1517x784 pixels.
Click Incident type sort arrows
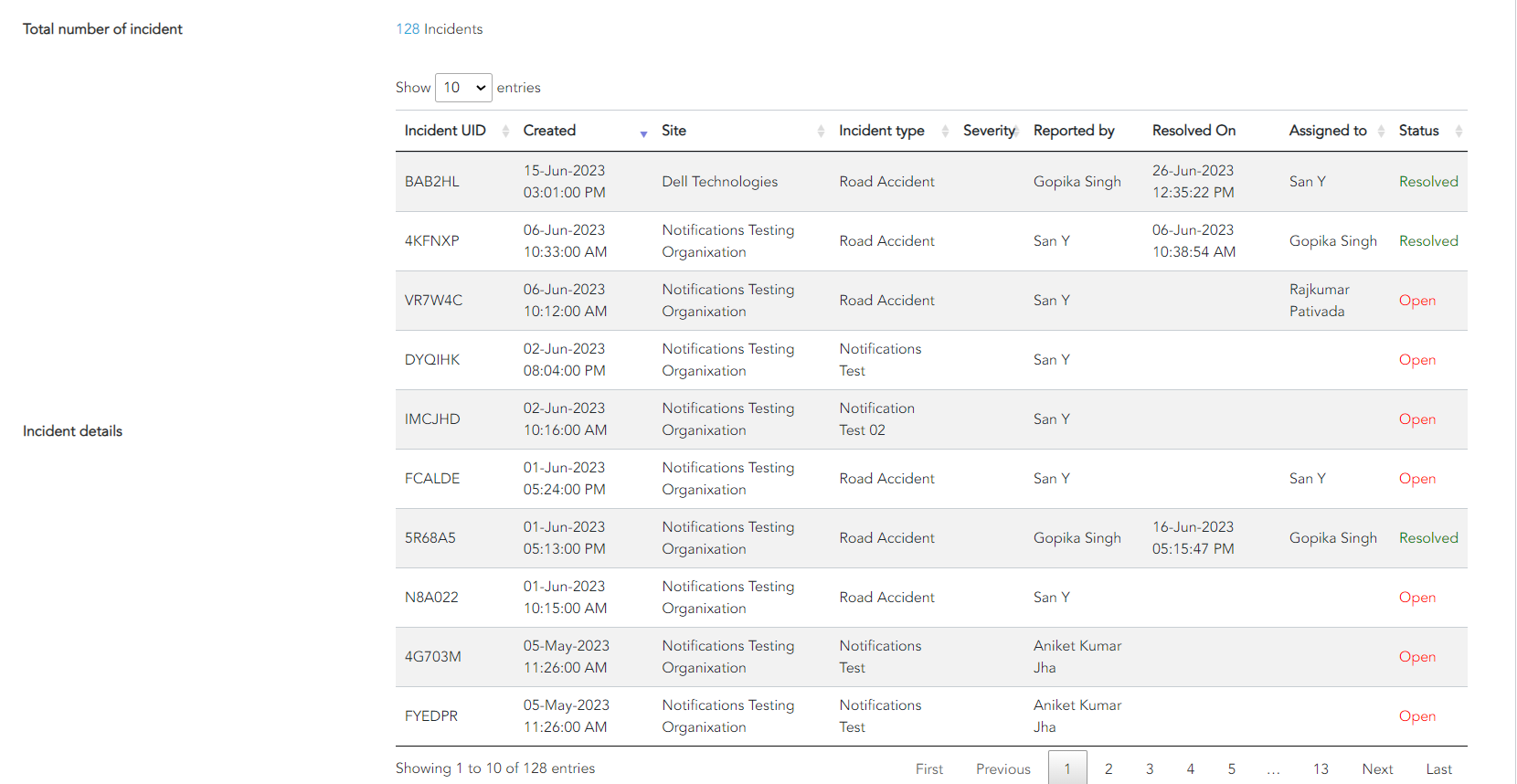(x=945, y=132)
